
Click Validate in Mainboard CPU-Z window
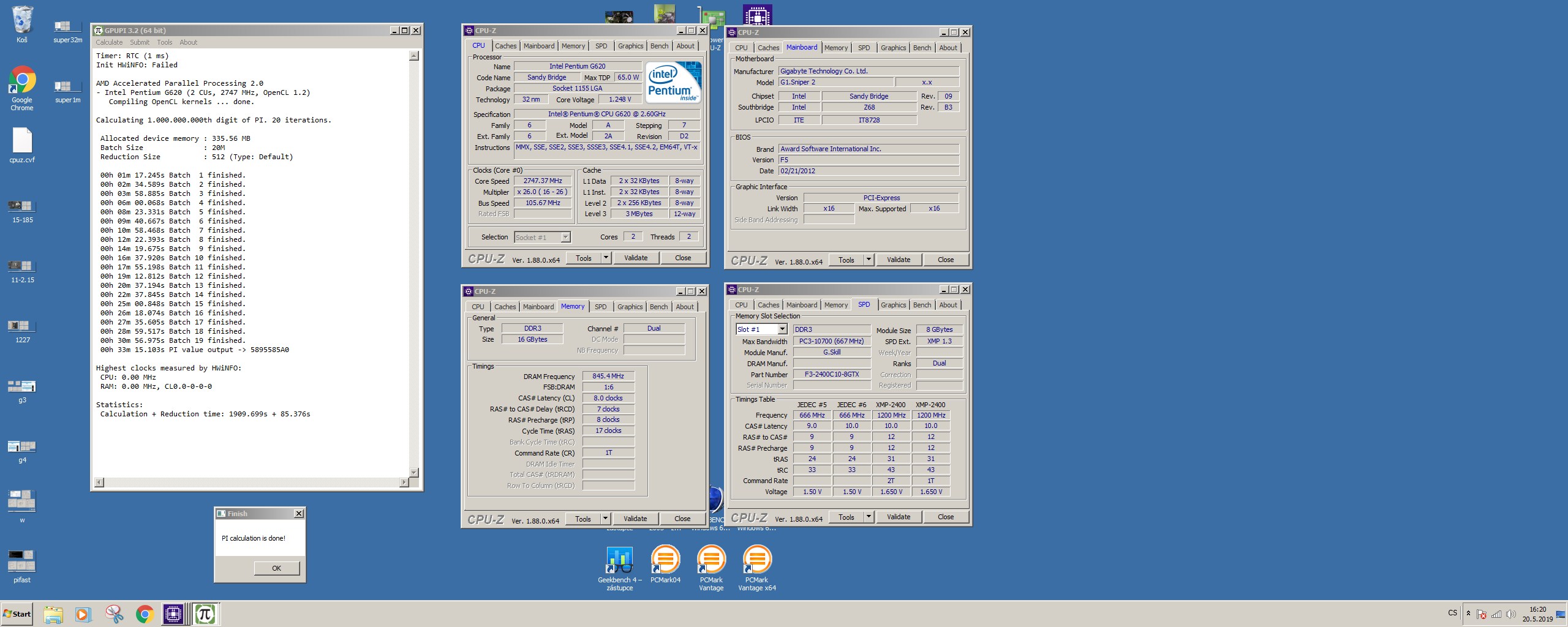click(899, 260)
